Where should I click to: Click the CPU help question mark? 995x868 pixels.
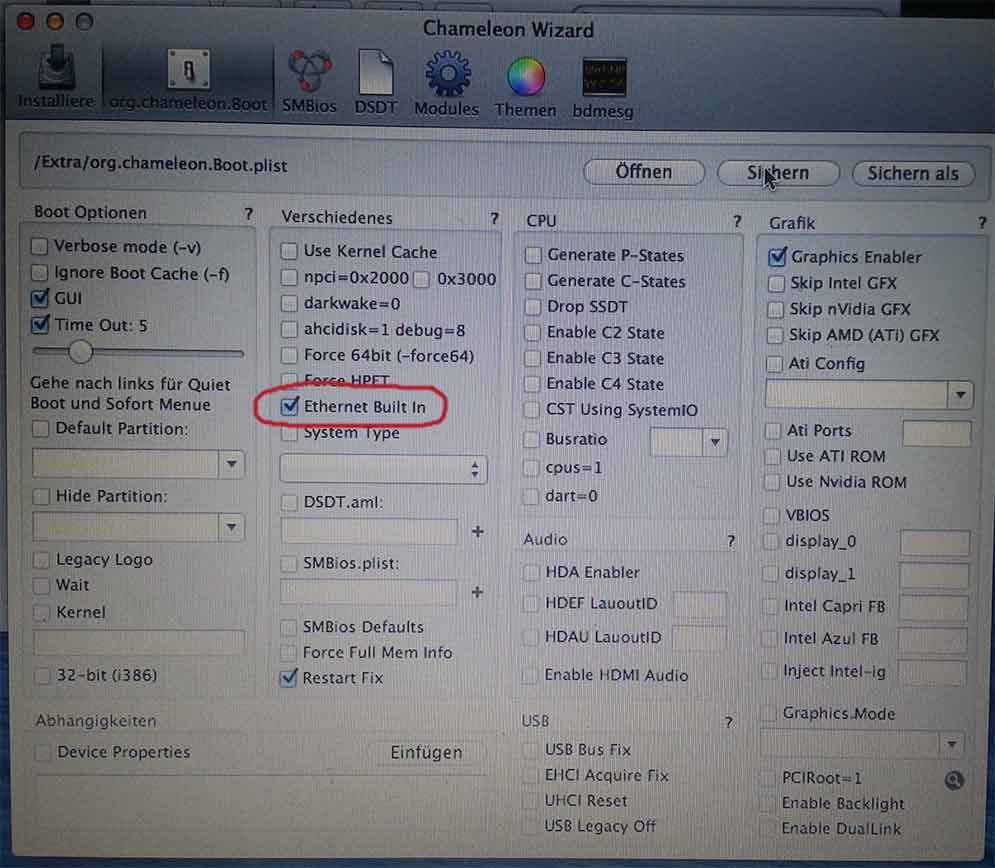coord(737,221)
